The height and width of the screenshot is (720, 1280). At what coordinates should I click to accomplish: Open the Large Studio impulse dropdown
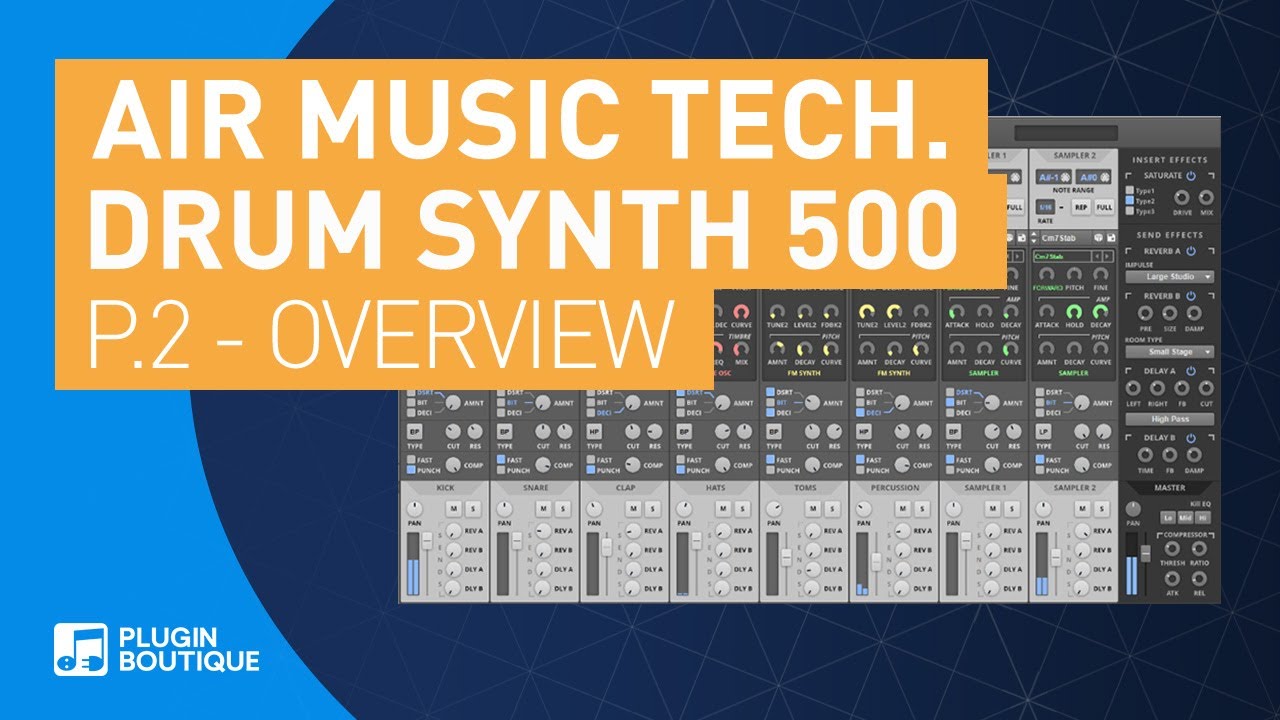coord(1170,277)
